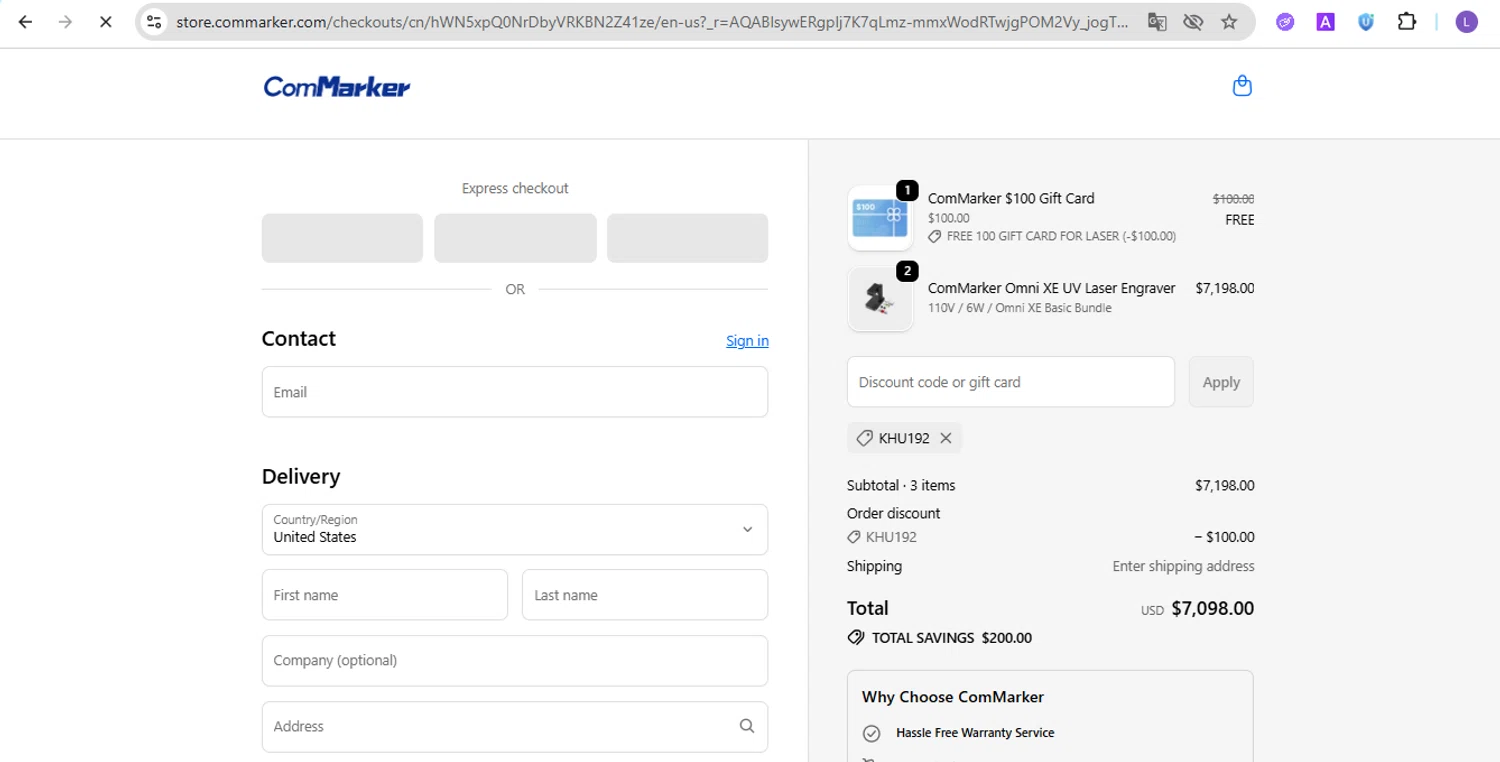Viewport: 1500px width, 762px height.
Task: Click the third express checkout button
Action: [687, 238]
